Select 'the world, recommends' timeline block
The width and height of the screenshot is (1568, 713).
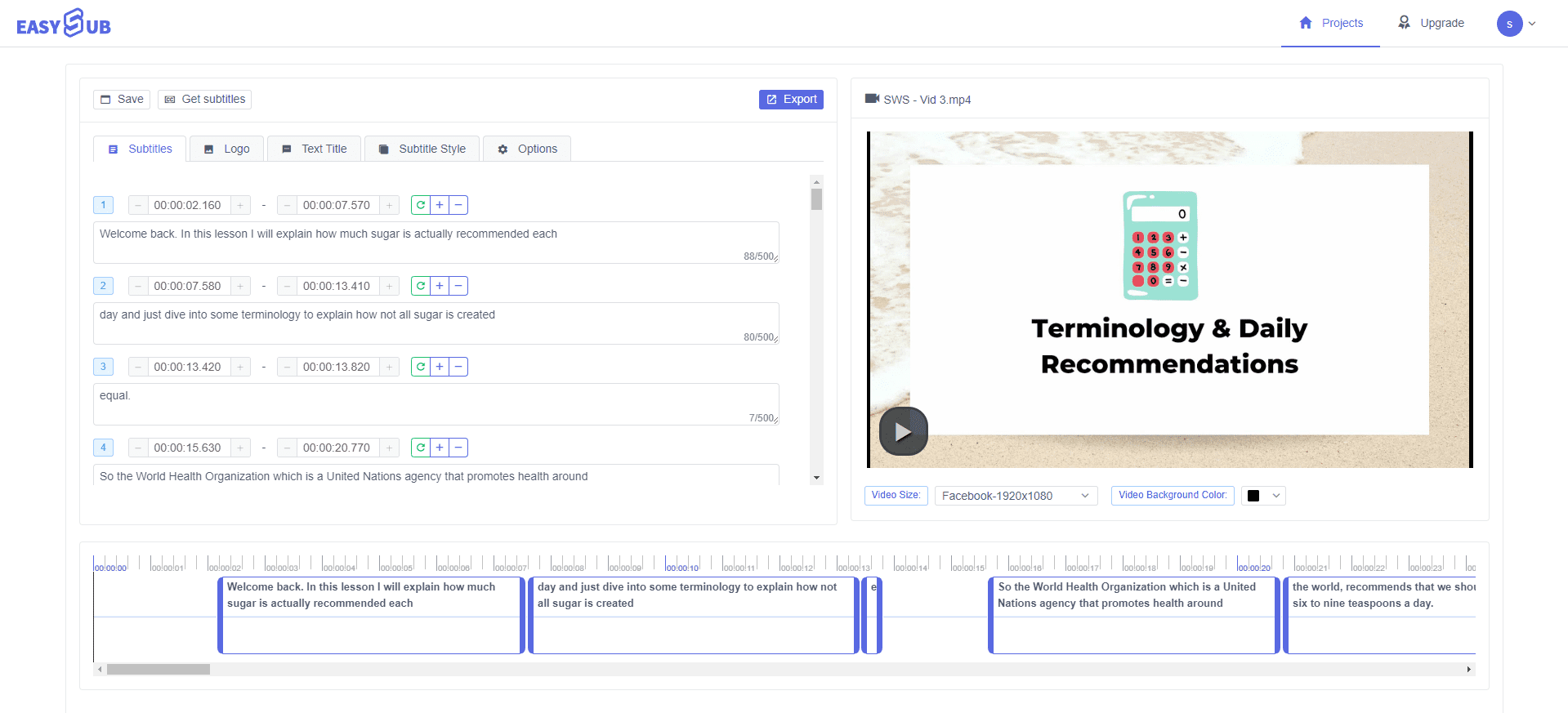pos(1379,615)
